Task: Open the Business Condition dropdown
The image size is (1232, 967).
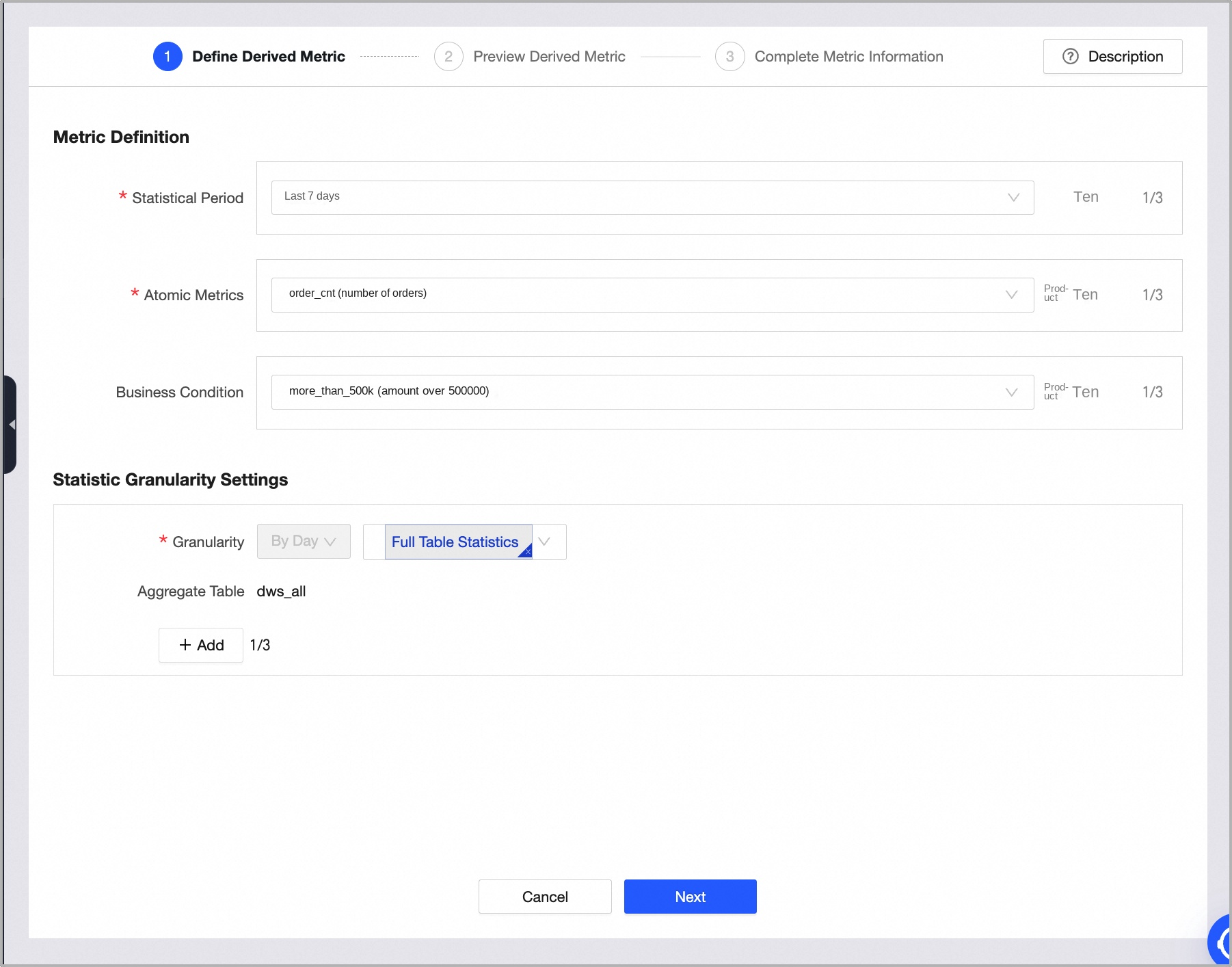Action: 652,392
